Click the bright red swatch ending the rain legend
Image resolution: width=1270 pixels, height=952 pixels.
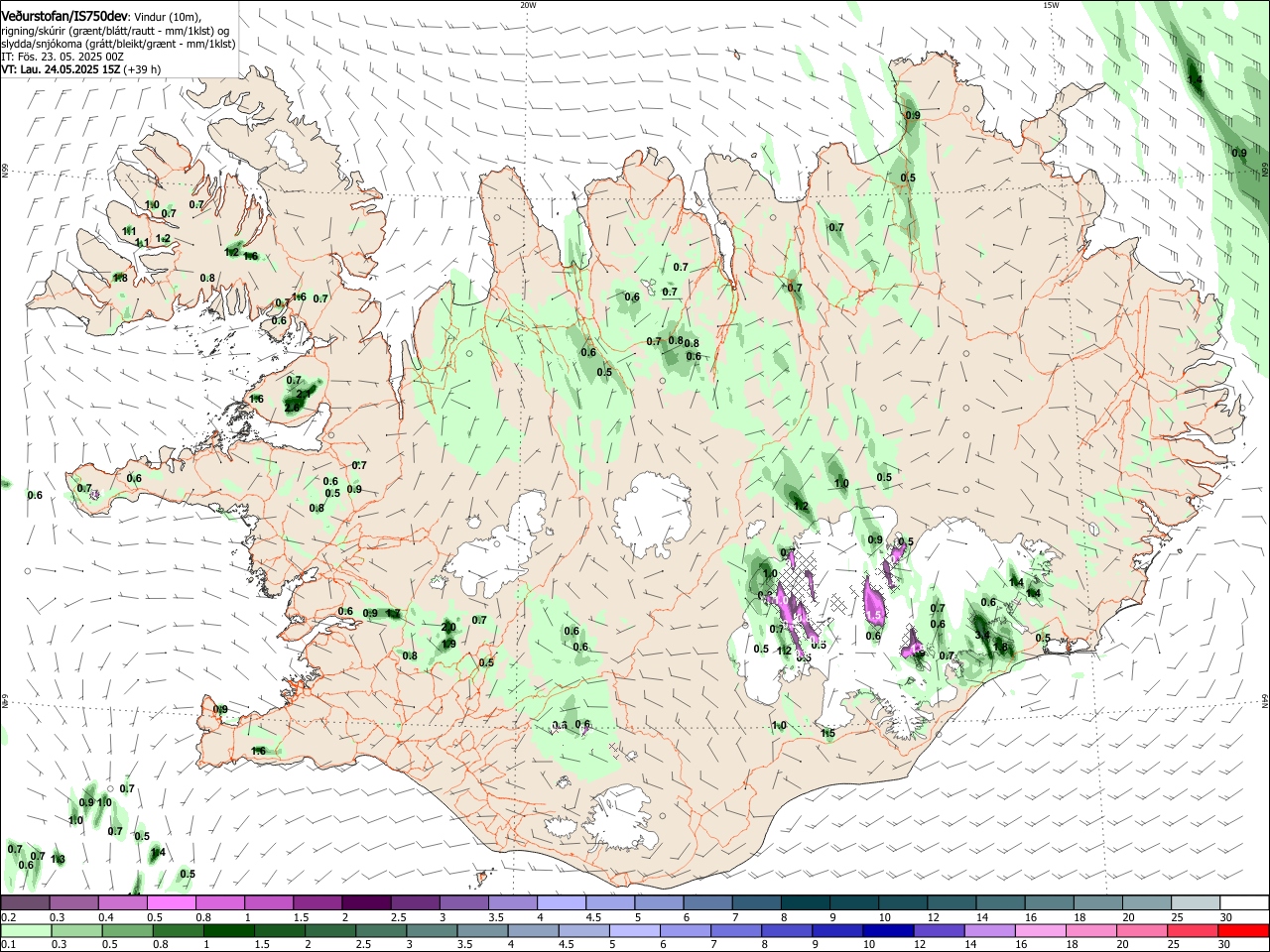tap(1243, 930)
